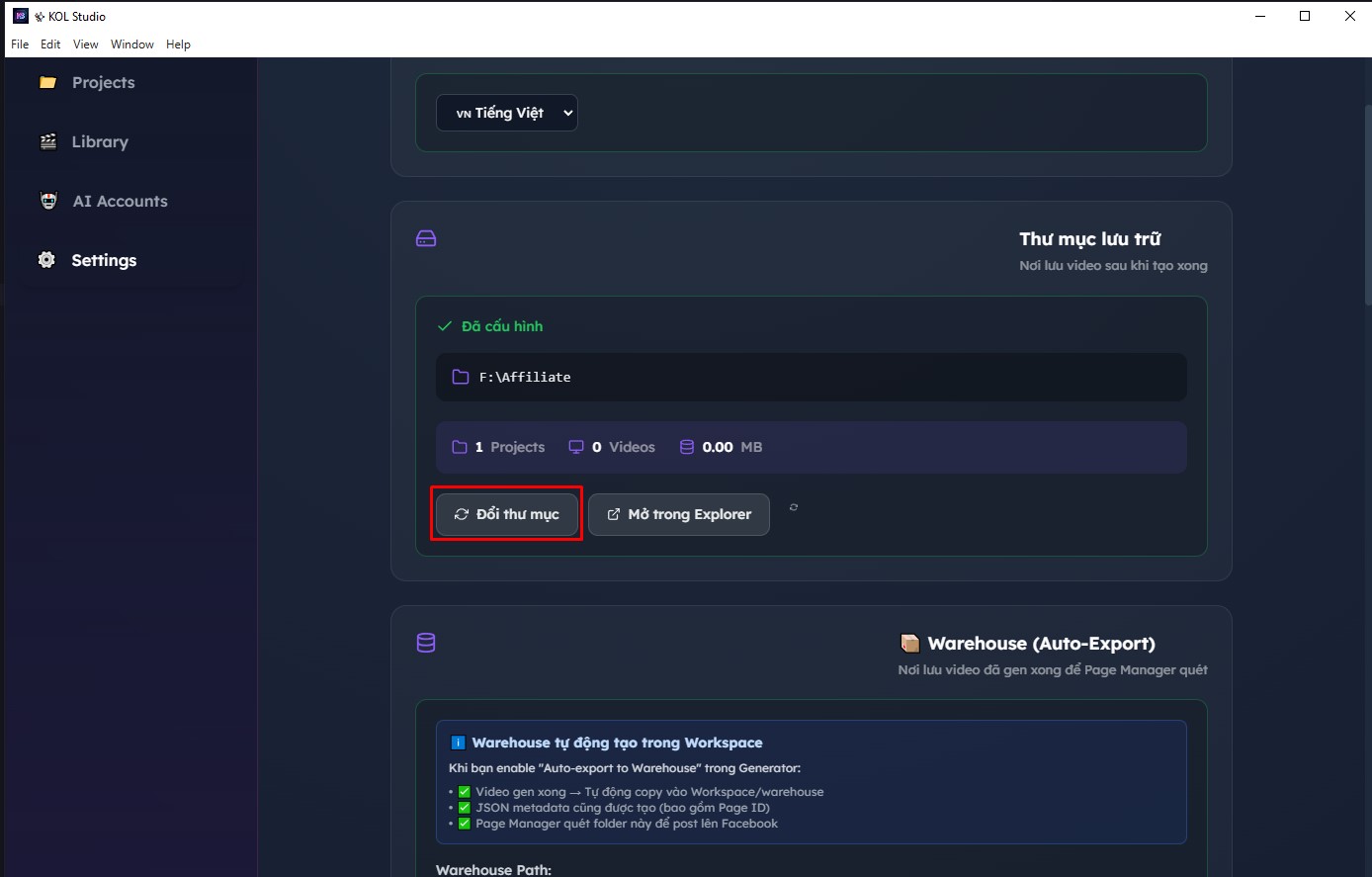Click the small refresh icon after Mở trong Explorer

click(x=794, y=507)
